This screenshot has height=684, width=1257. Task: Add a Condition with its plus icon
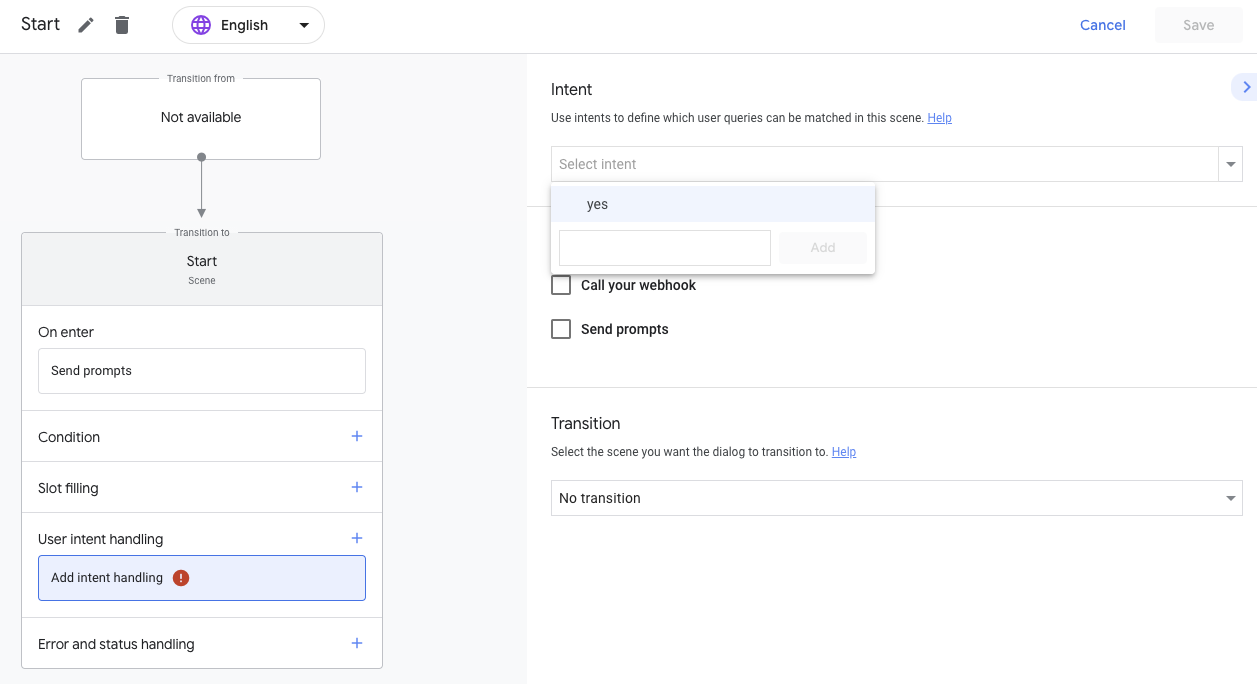click(357, 436)
